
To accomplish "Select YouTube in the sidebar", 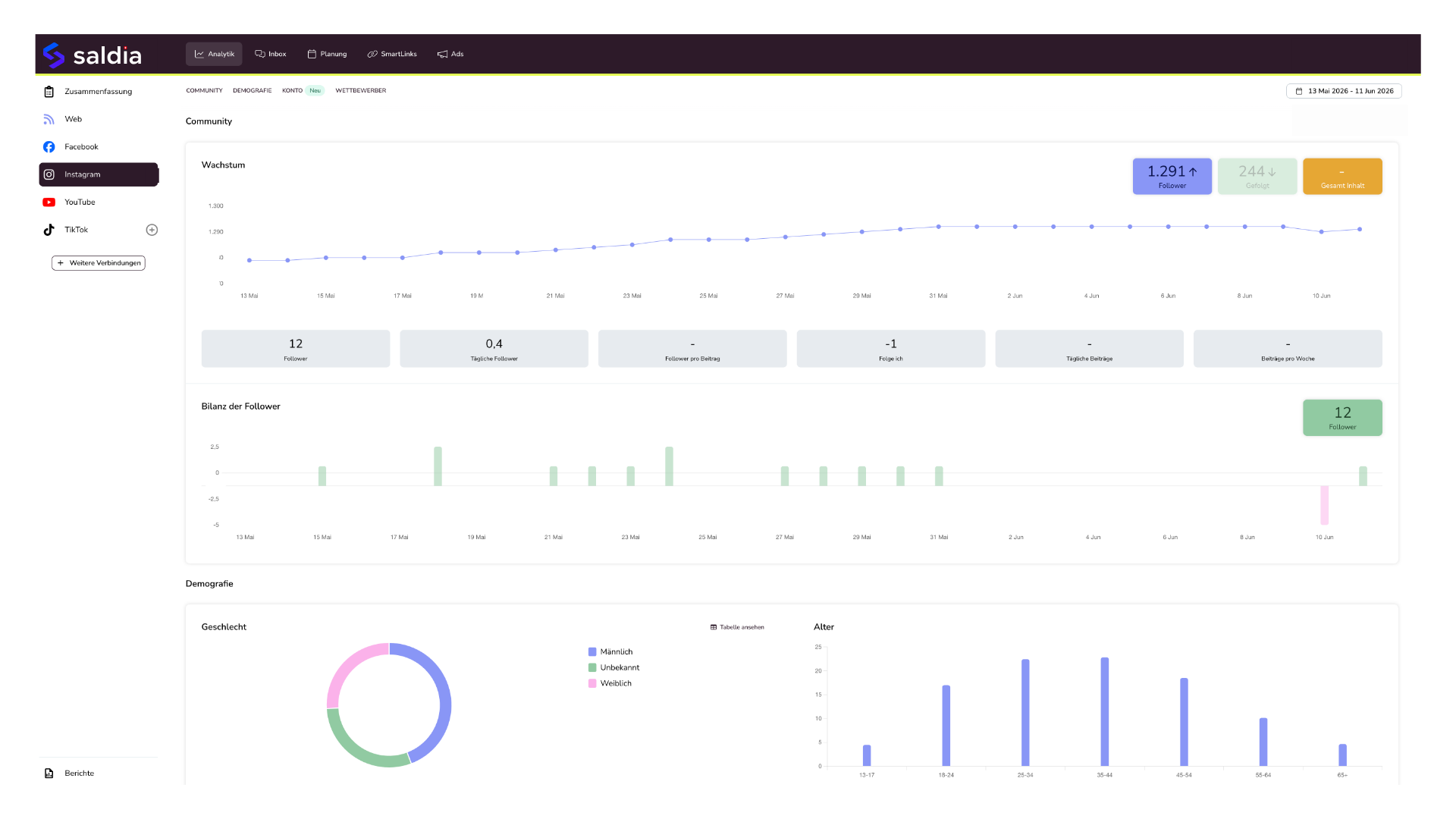I will (99, 202).
